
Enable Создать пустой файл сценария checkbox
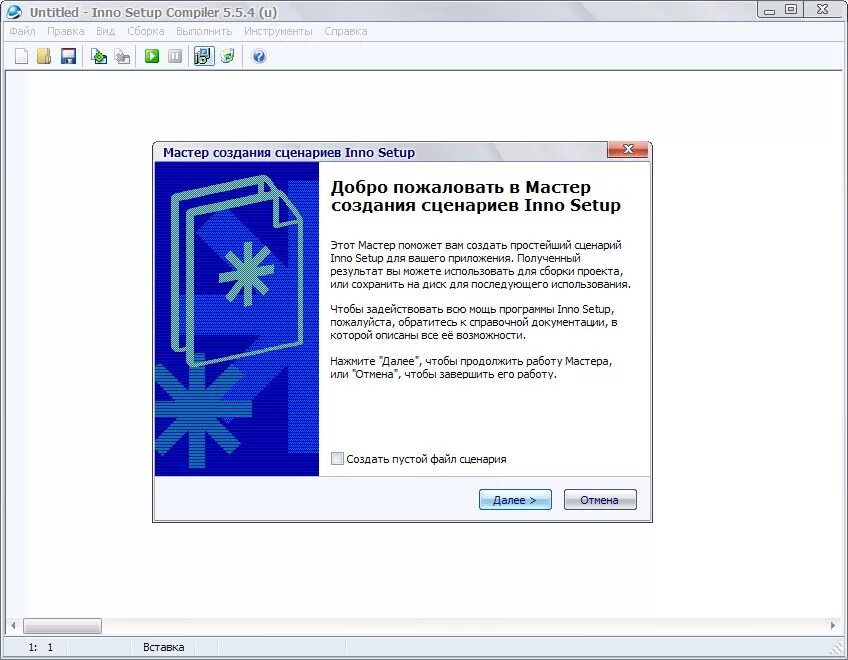(x=337, y=459)
